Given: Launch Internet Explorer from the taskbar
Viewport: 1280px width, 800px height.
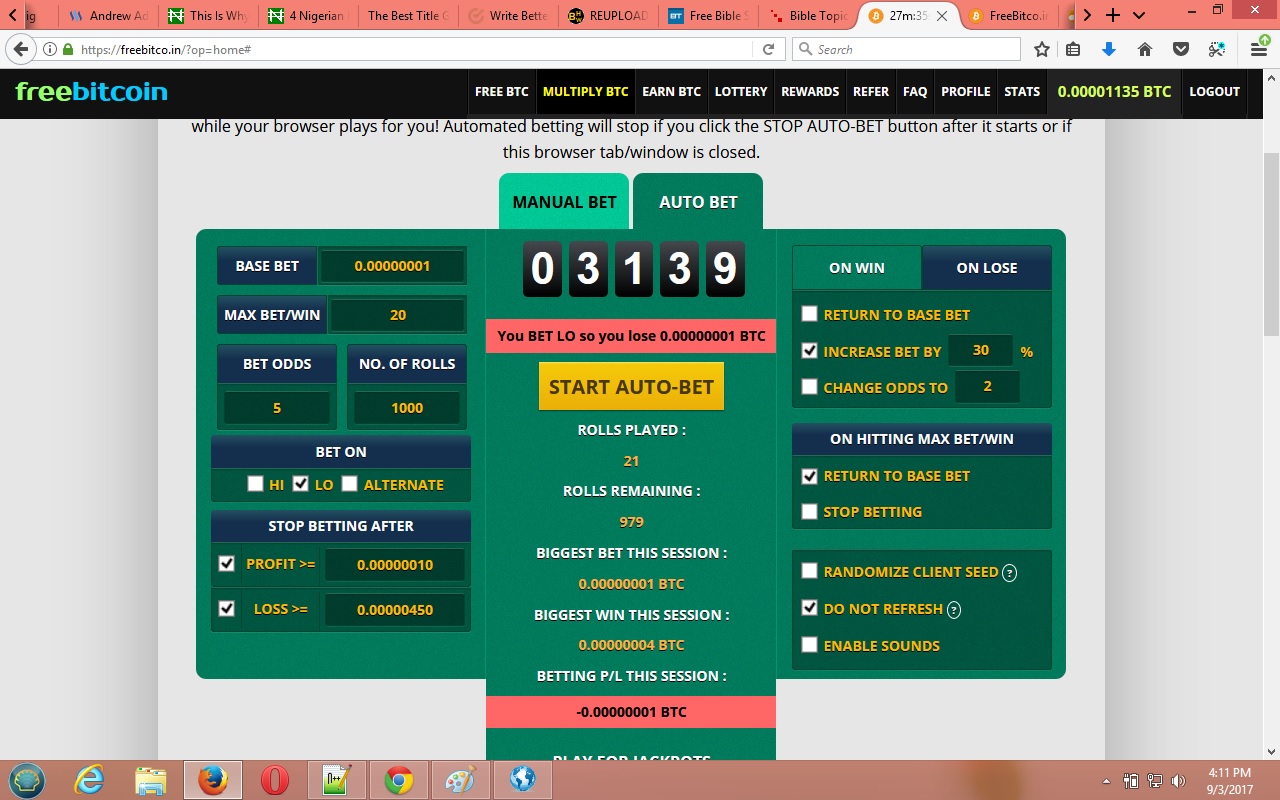Looking at the screenshot, I should click(89, 780).
